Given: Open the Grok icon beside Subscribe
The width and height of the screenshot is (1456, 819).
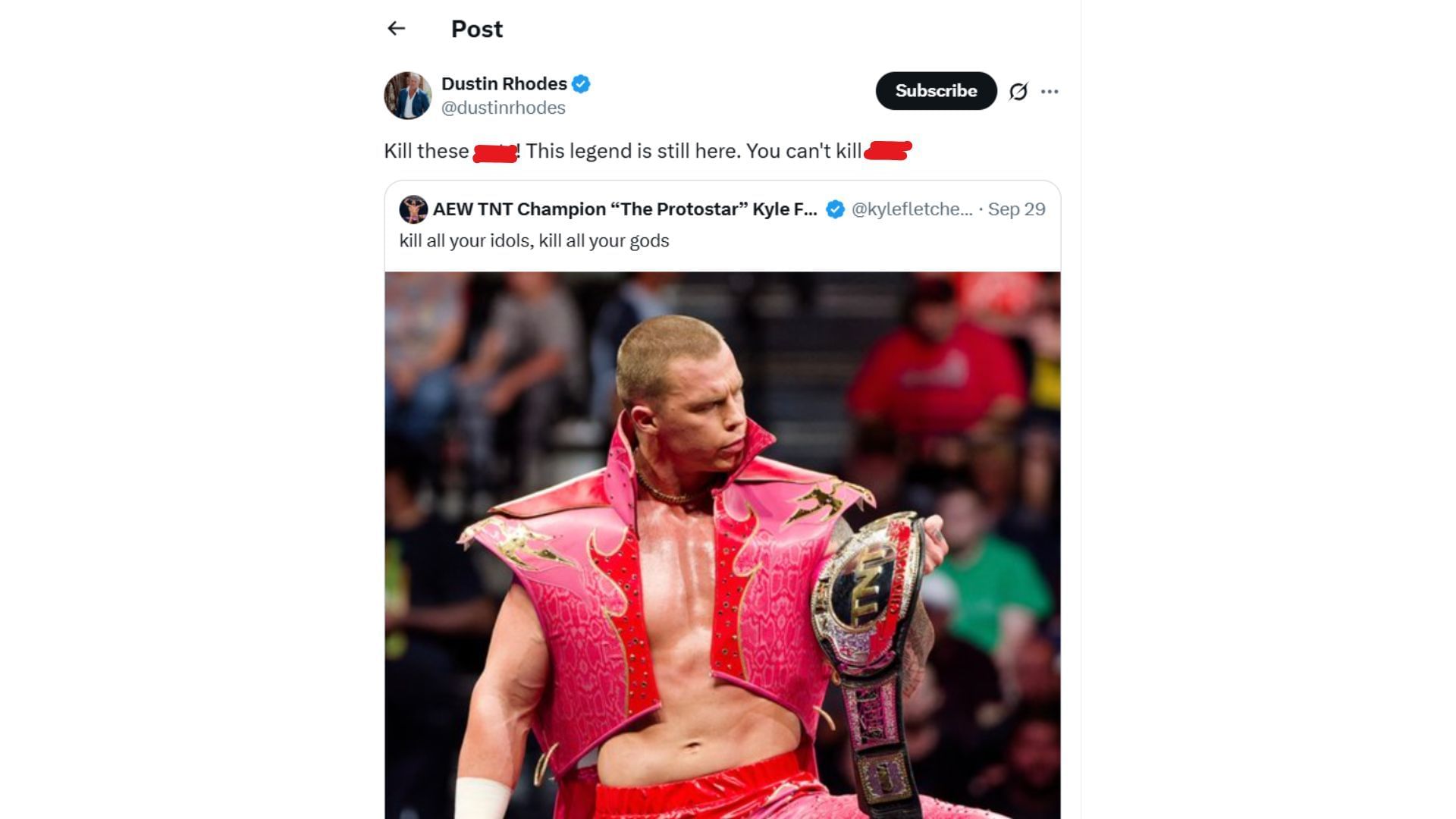Looking at the screenshot, I should click(x=1018, y=92).
